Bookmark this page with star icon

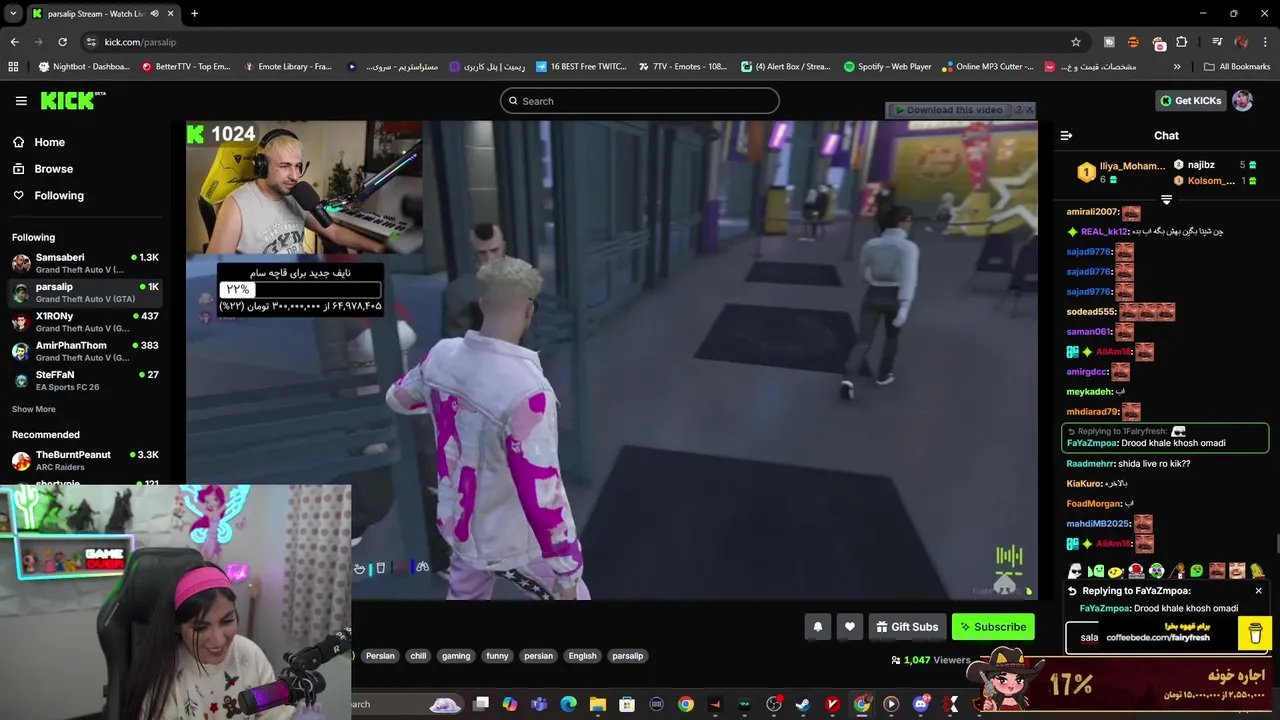pos(1076,42)
